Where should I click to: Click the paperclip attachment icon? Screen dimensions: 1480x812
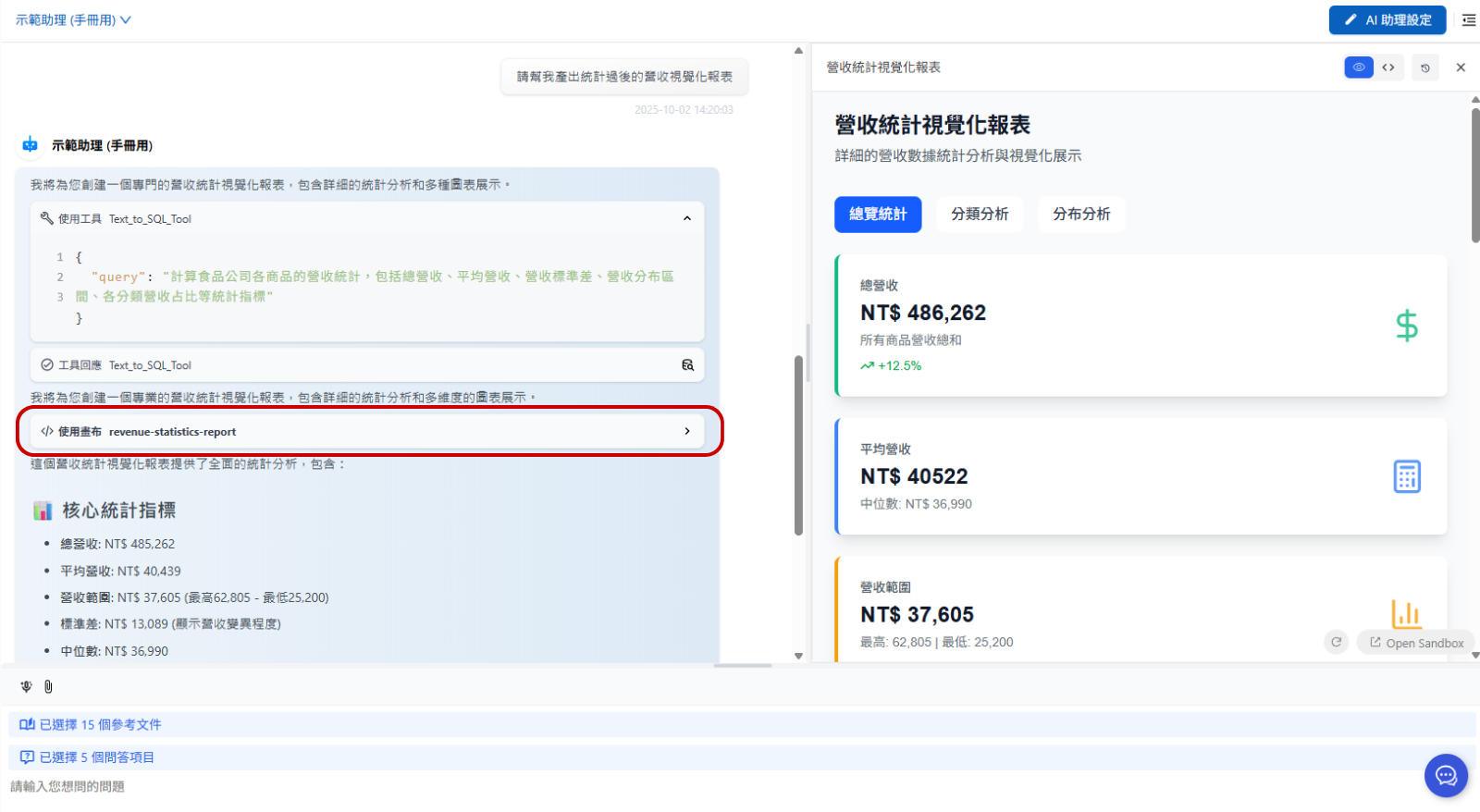click(x=48, y=686)
